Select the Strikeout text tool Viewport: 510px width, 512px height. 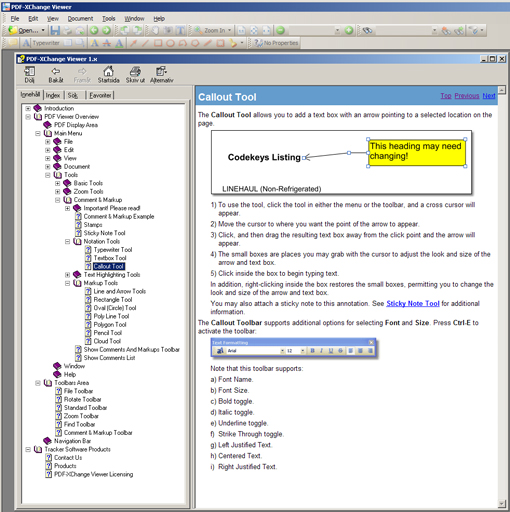(x=107, y=43)
